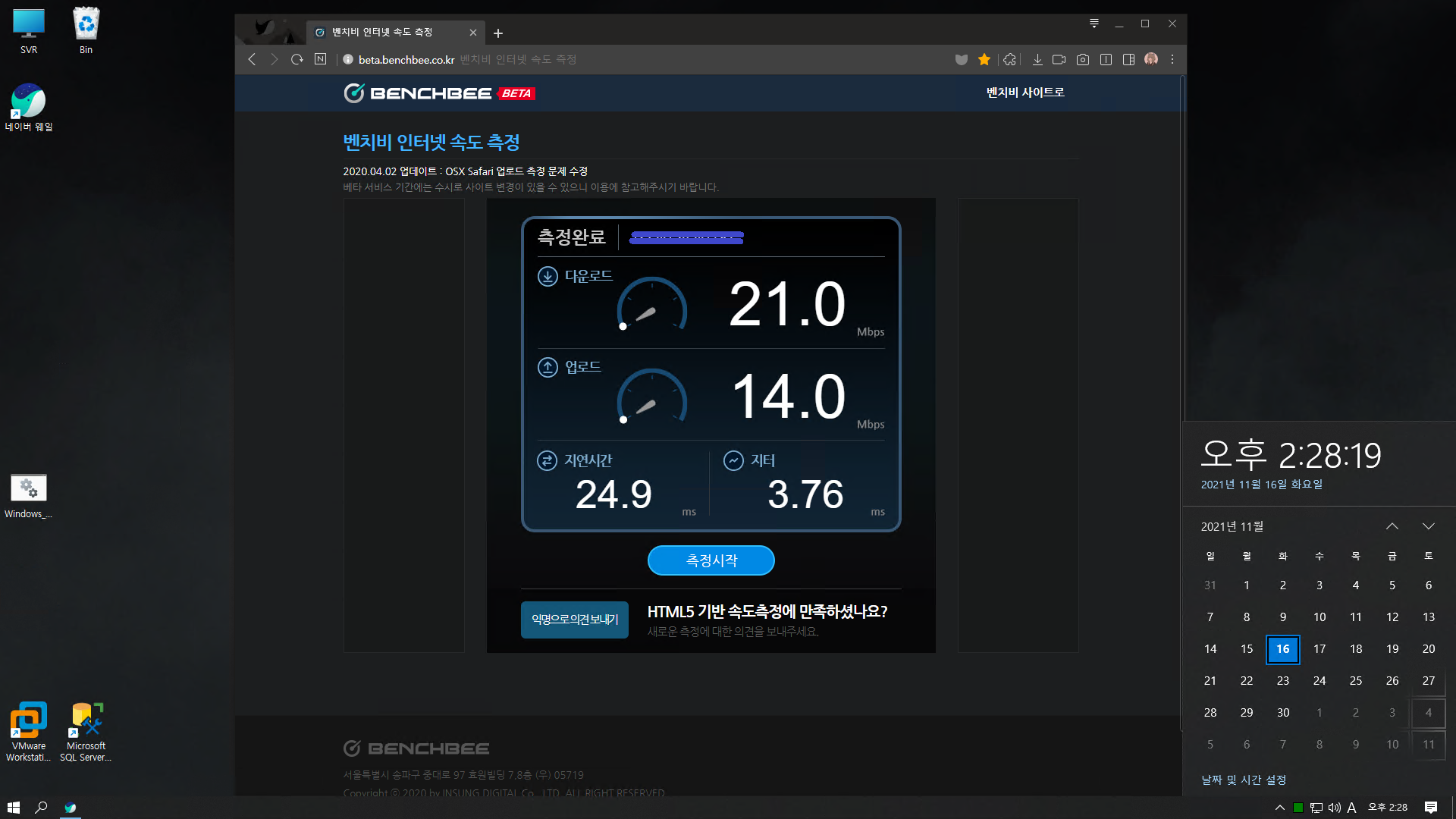Go to previous calendar month
This screenshot has height=819, width=1456.
[x=1392, y=526]
